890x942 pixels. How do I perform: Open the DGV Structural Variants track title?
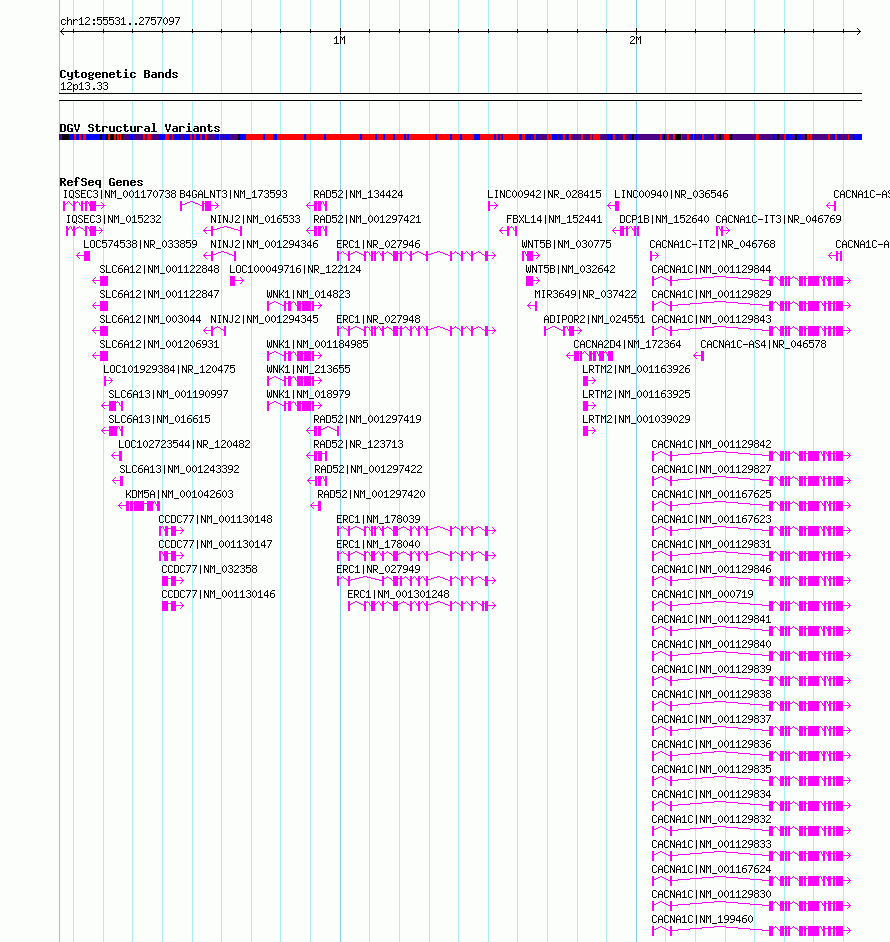coord(139,128)
